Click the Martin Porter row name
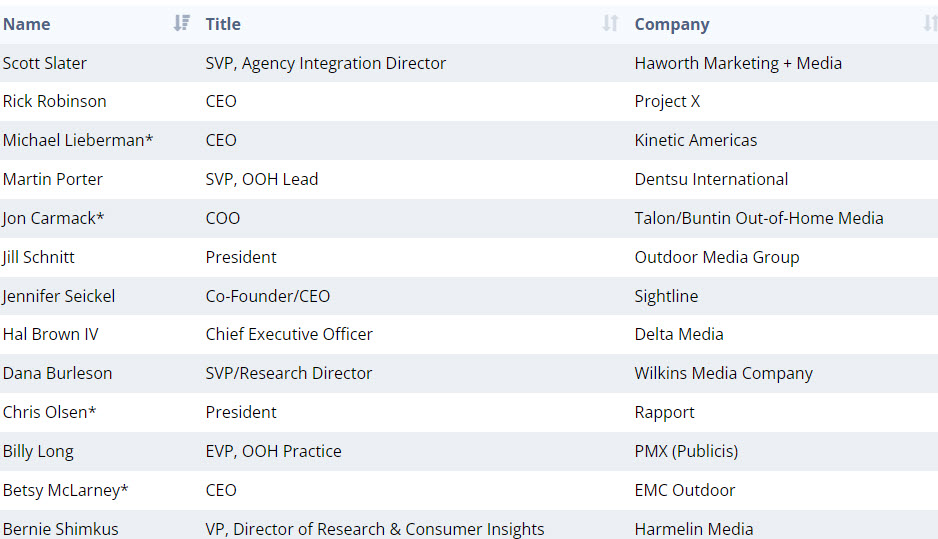 tap(53, 179)
